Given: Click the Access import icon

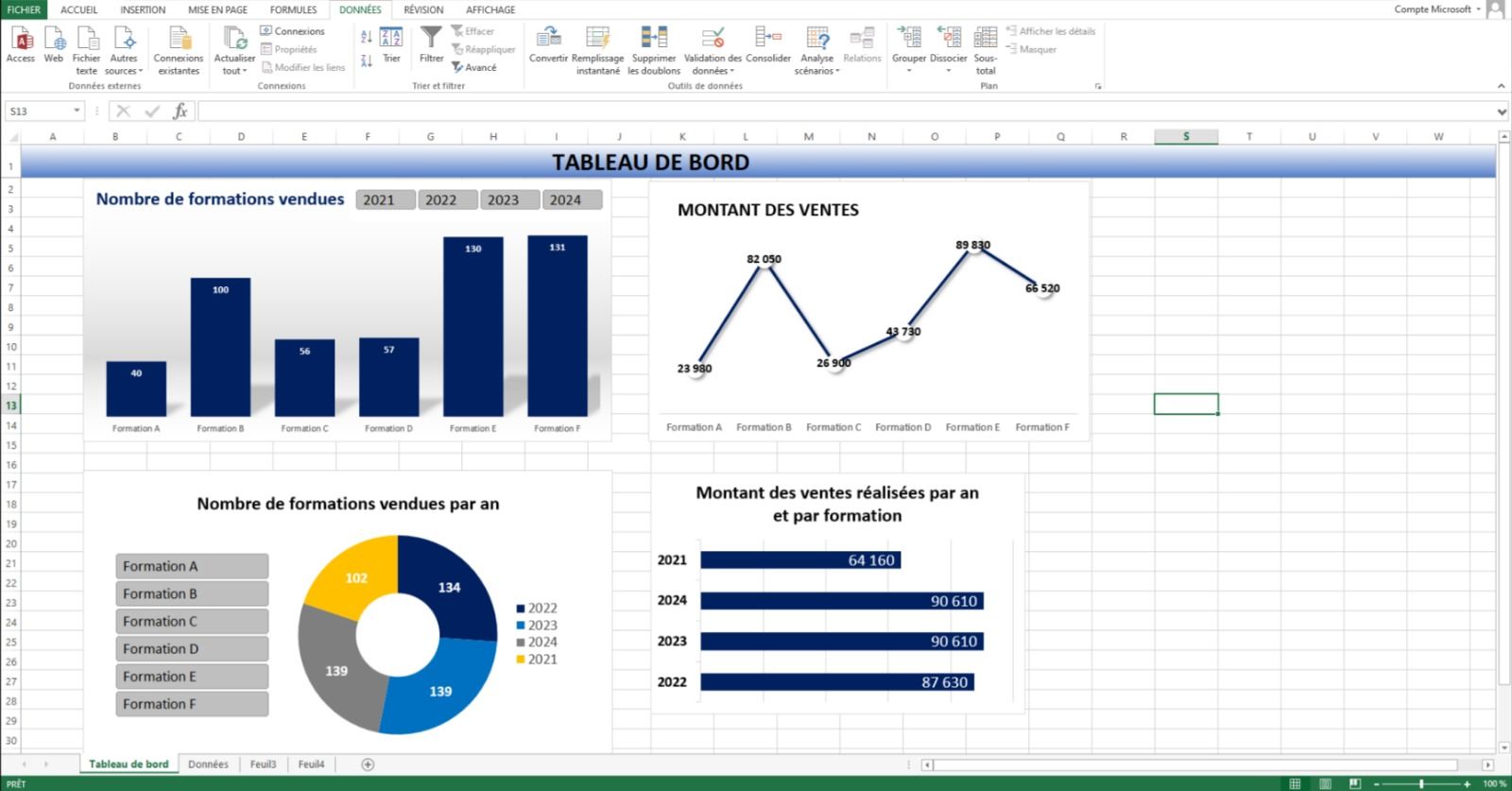Looking at the screenshot, I should tap(21, 39).
